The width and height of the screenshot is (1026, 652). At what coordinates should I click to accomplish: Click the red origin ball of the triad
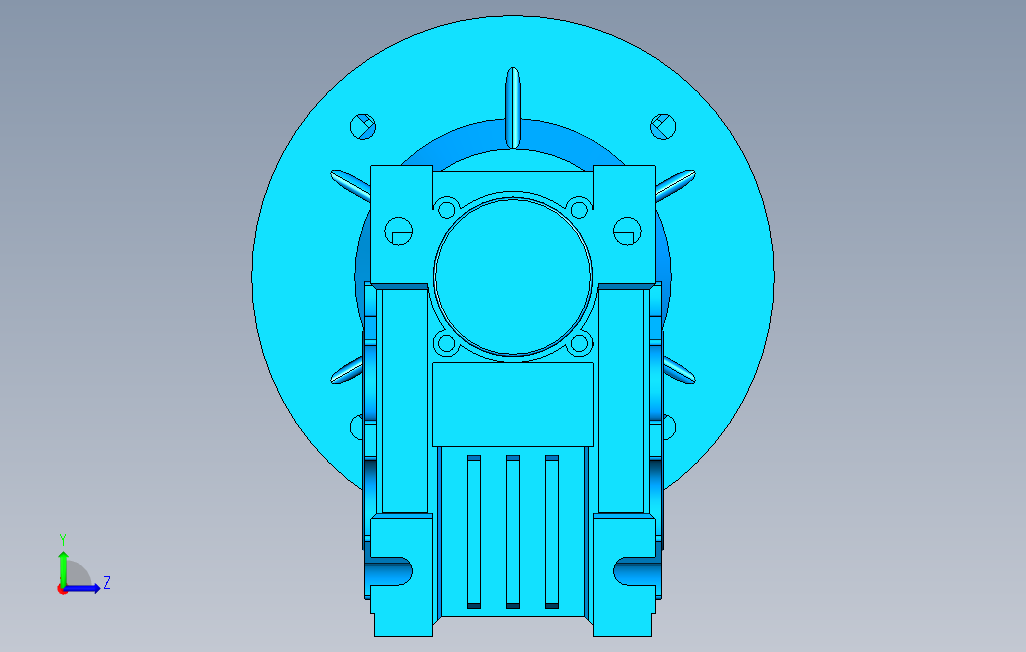point(62,590)
